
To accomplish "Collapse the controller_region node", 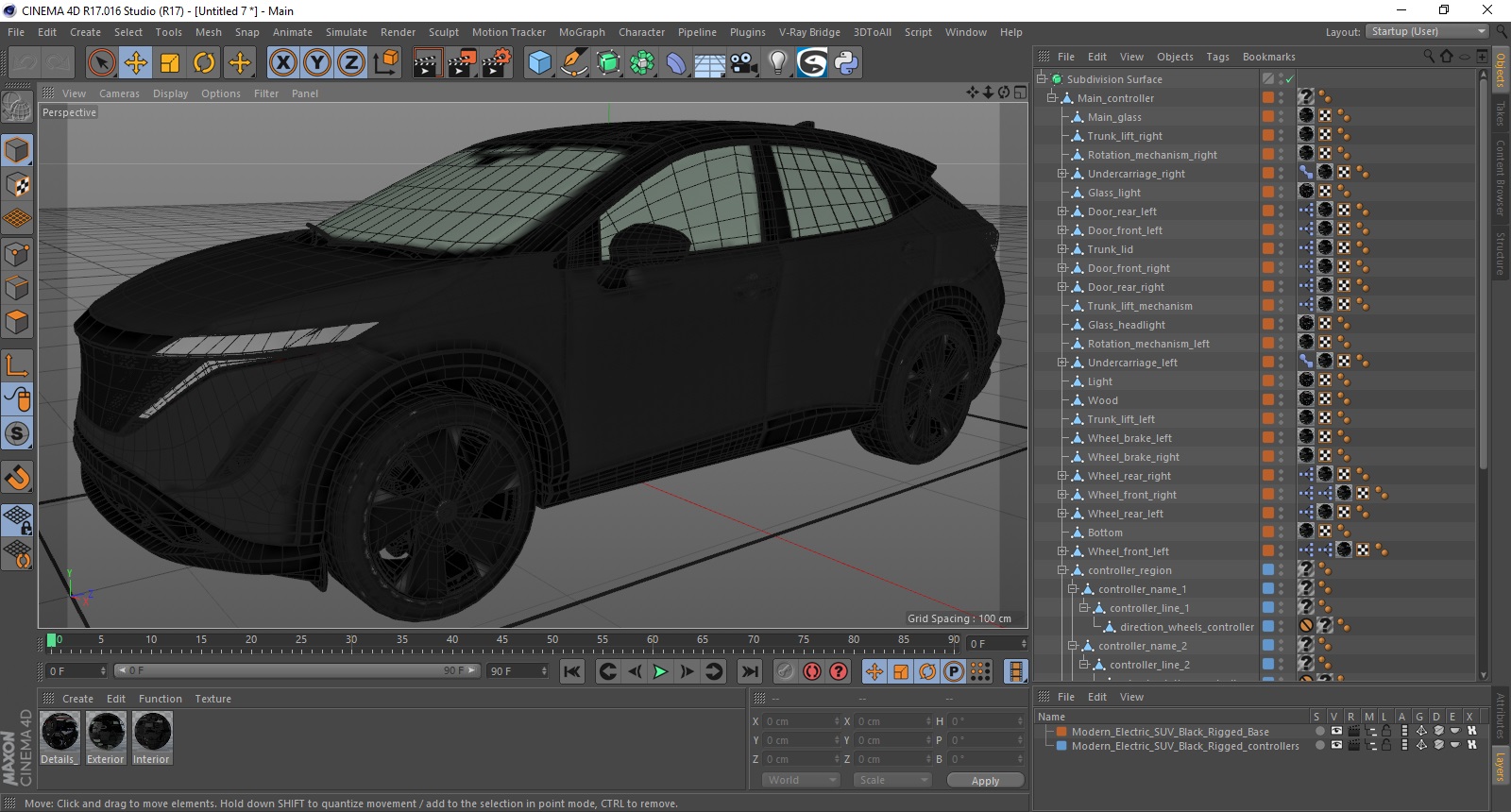I will click(x=1062, y=570).
